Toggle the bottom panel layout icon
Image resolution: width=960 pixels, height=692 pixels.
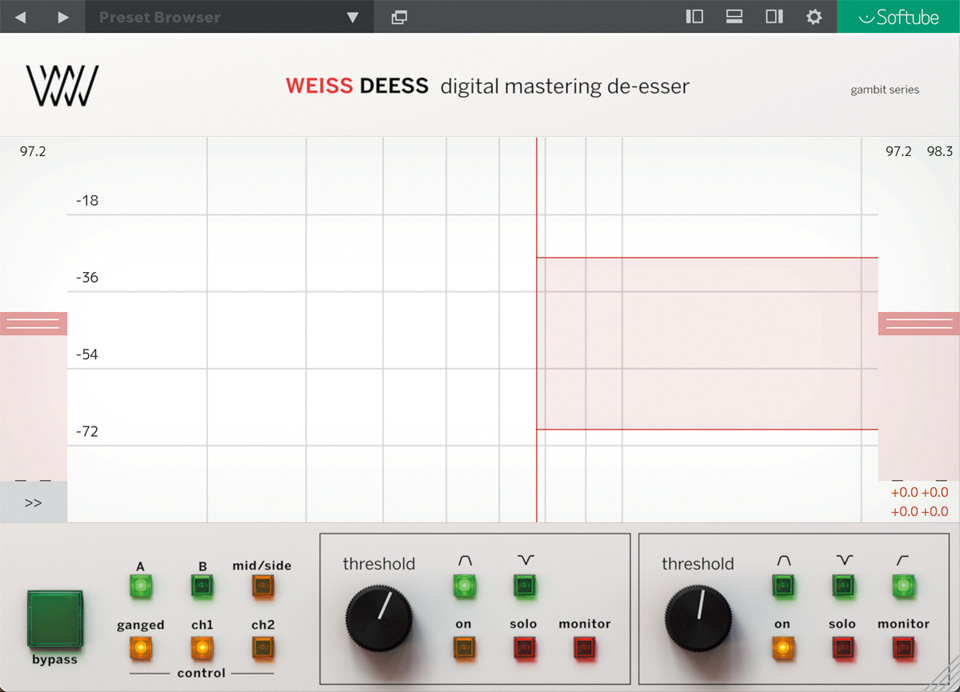[734, 17]
